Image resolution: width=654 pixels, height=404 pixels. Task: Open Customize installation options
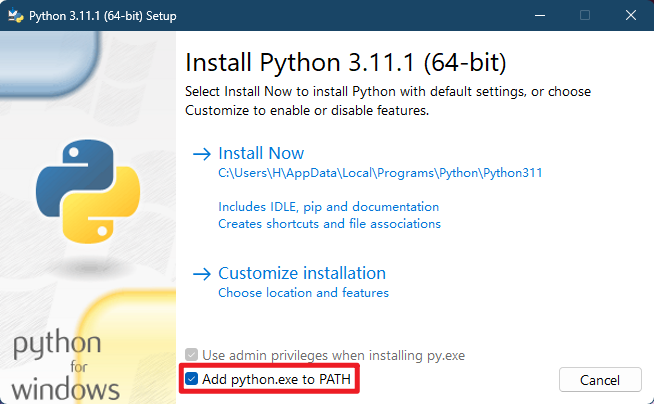301,273
